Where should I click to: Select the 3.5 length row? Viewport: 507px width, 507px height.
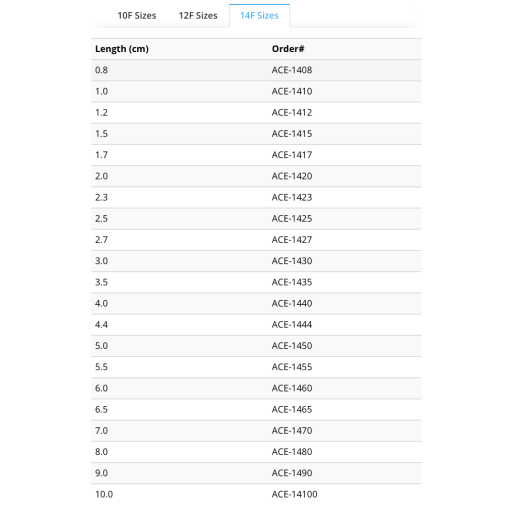(256, 282)
